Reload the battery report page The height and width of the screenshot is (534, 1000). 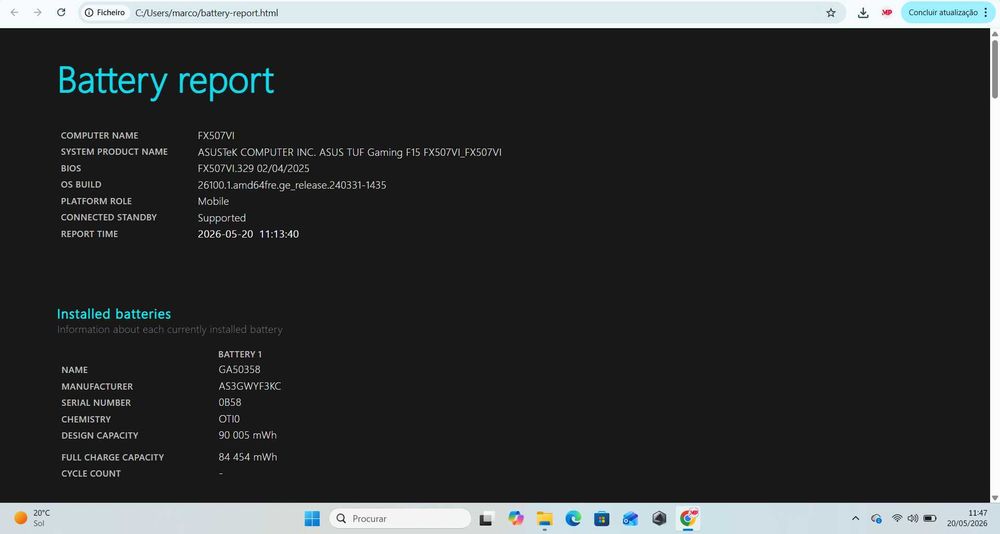[x=61, y=12]
